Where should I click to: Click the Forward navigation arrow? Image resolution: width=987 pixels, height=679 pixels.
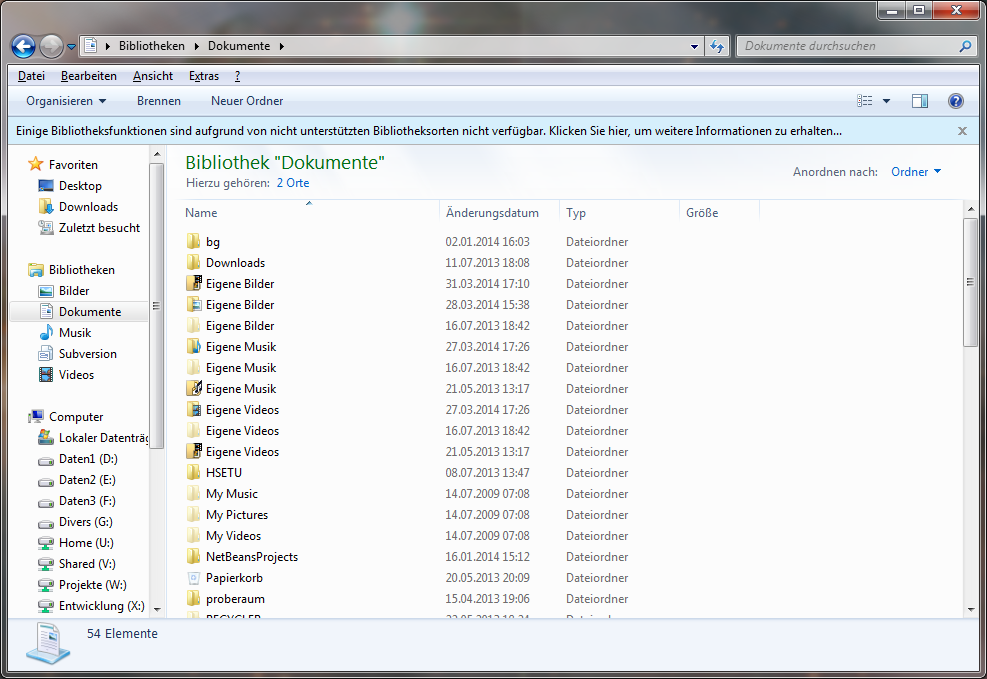(52, 46)
